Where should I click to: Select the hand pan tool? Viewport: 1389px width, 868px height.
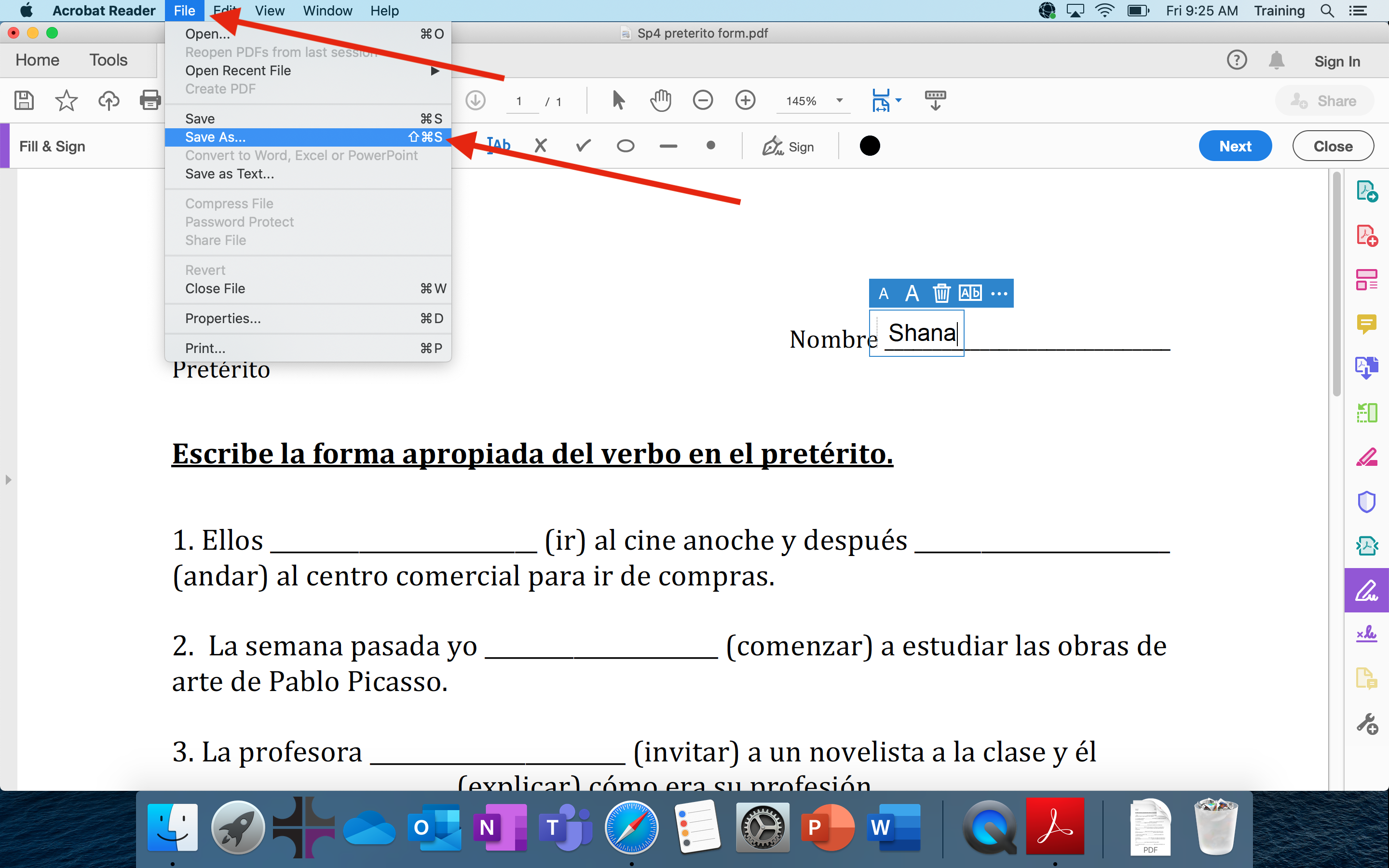click(660, 100)
